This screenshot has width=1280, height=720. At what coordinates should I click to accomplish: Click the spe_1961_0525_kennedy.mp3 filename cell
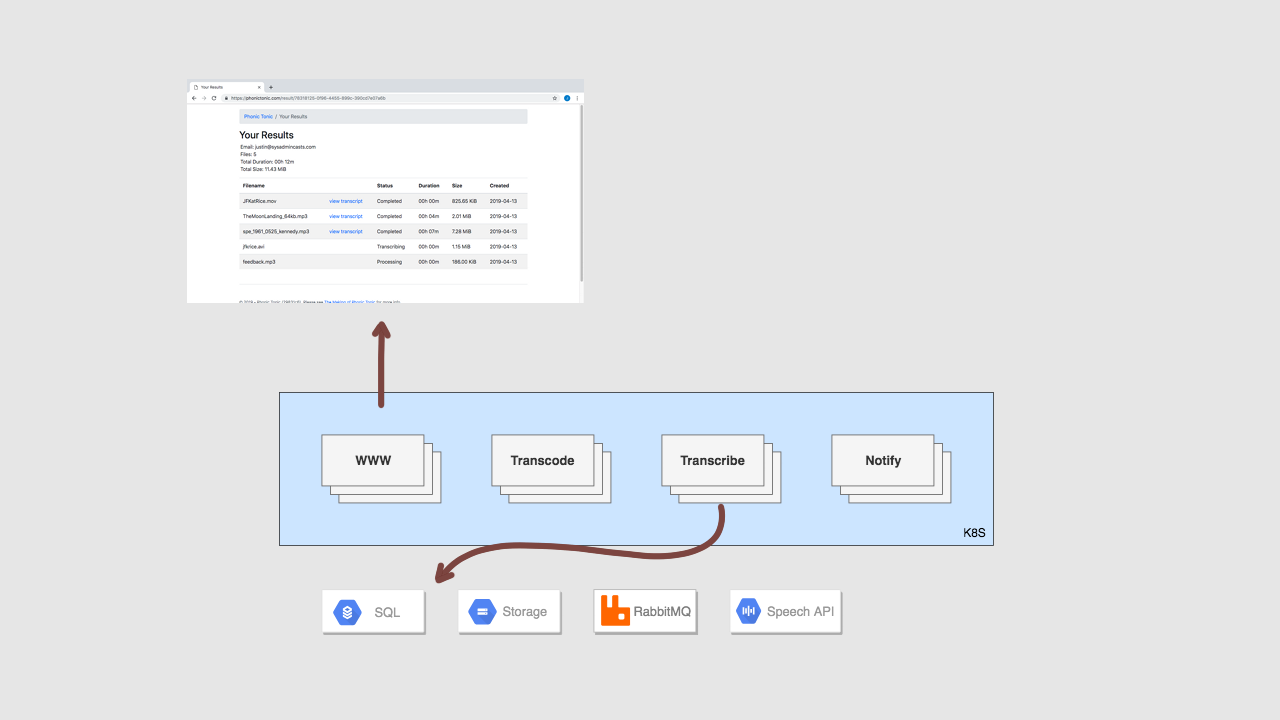tap(276, 231)
